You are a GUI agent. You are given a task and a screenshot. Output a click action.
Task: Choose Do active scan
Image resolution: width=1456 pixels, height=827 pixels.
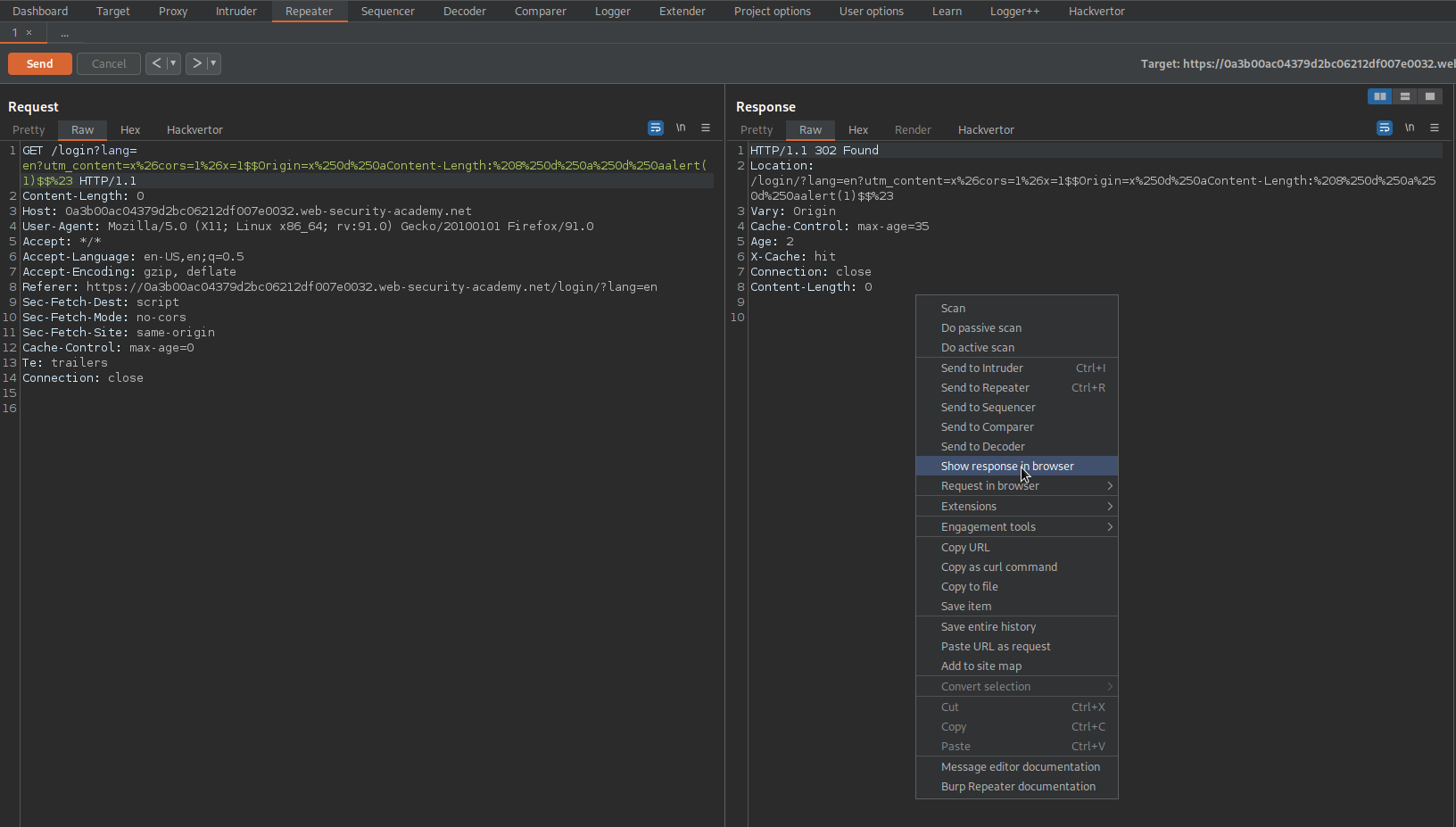1017,348
